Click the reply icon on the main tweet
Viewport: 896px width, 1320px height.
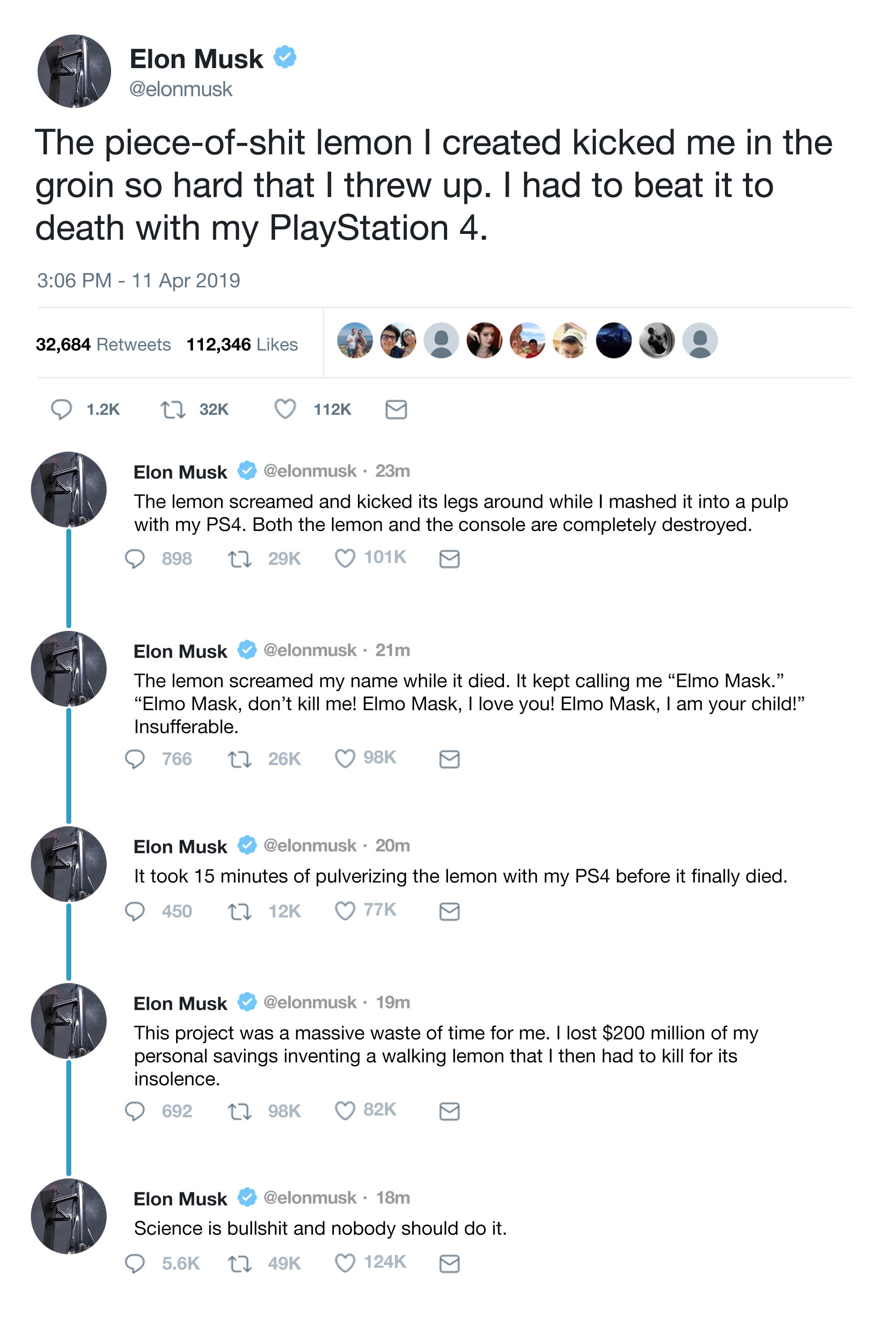(61, 410)
